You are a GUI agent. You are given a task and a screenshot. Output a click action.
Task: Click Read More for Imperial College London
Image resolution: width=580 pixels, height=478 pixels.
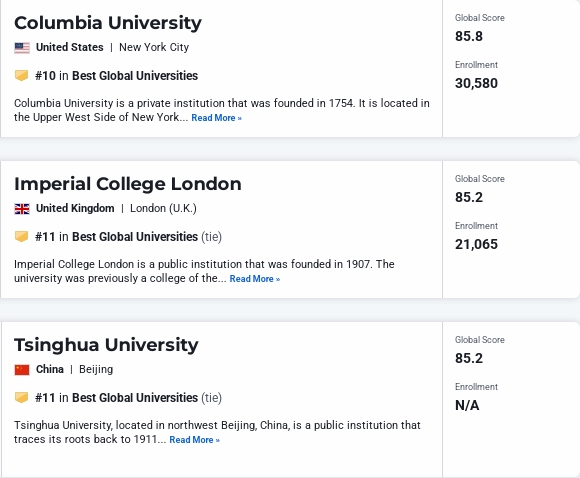coord(254,279)
